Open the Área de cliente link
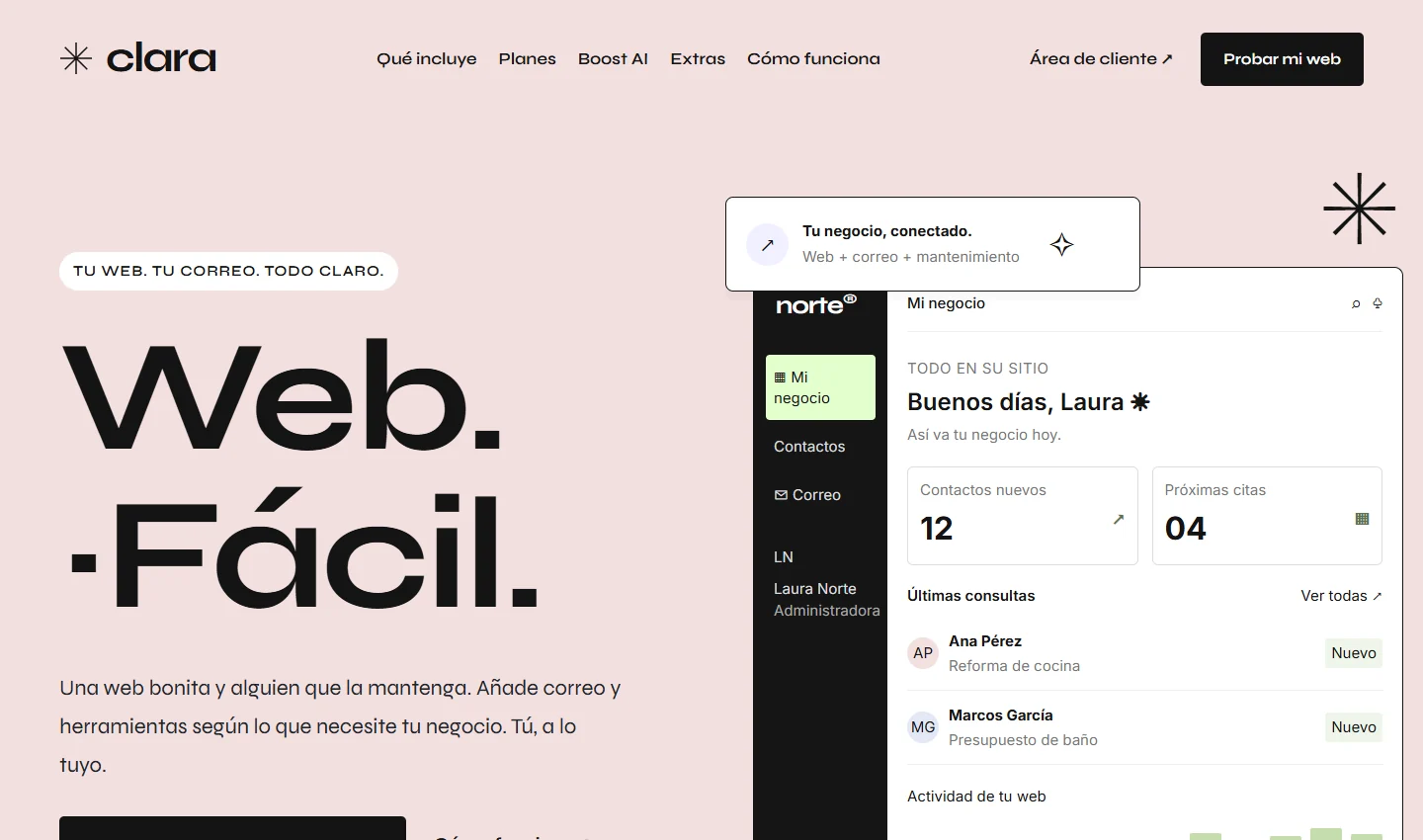Image resolution: width=1423 pixels, height=840 pixels. click(1101, 59)
